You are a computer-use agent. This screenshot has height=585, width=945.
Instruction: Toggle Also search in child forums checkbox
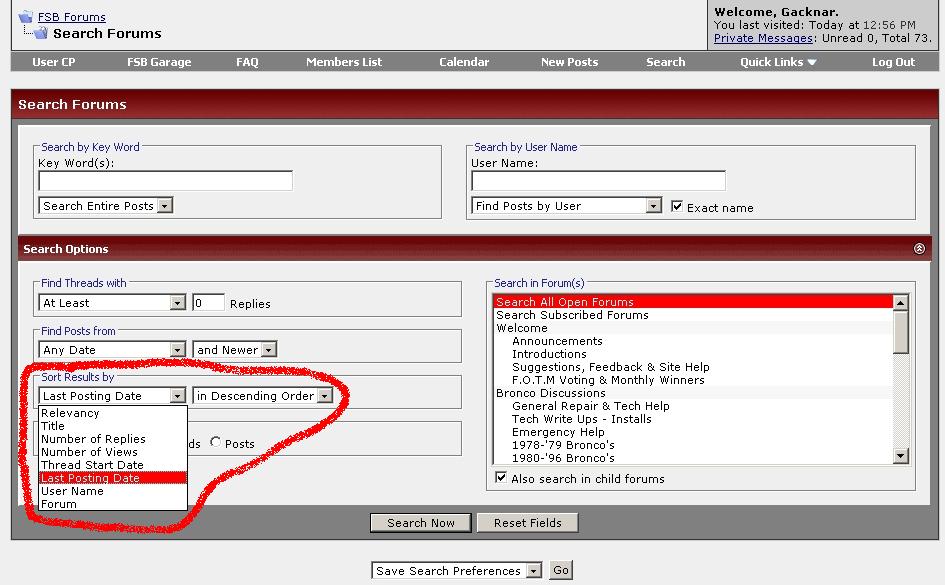coord(501,477)
